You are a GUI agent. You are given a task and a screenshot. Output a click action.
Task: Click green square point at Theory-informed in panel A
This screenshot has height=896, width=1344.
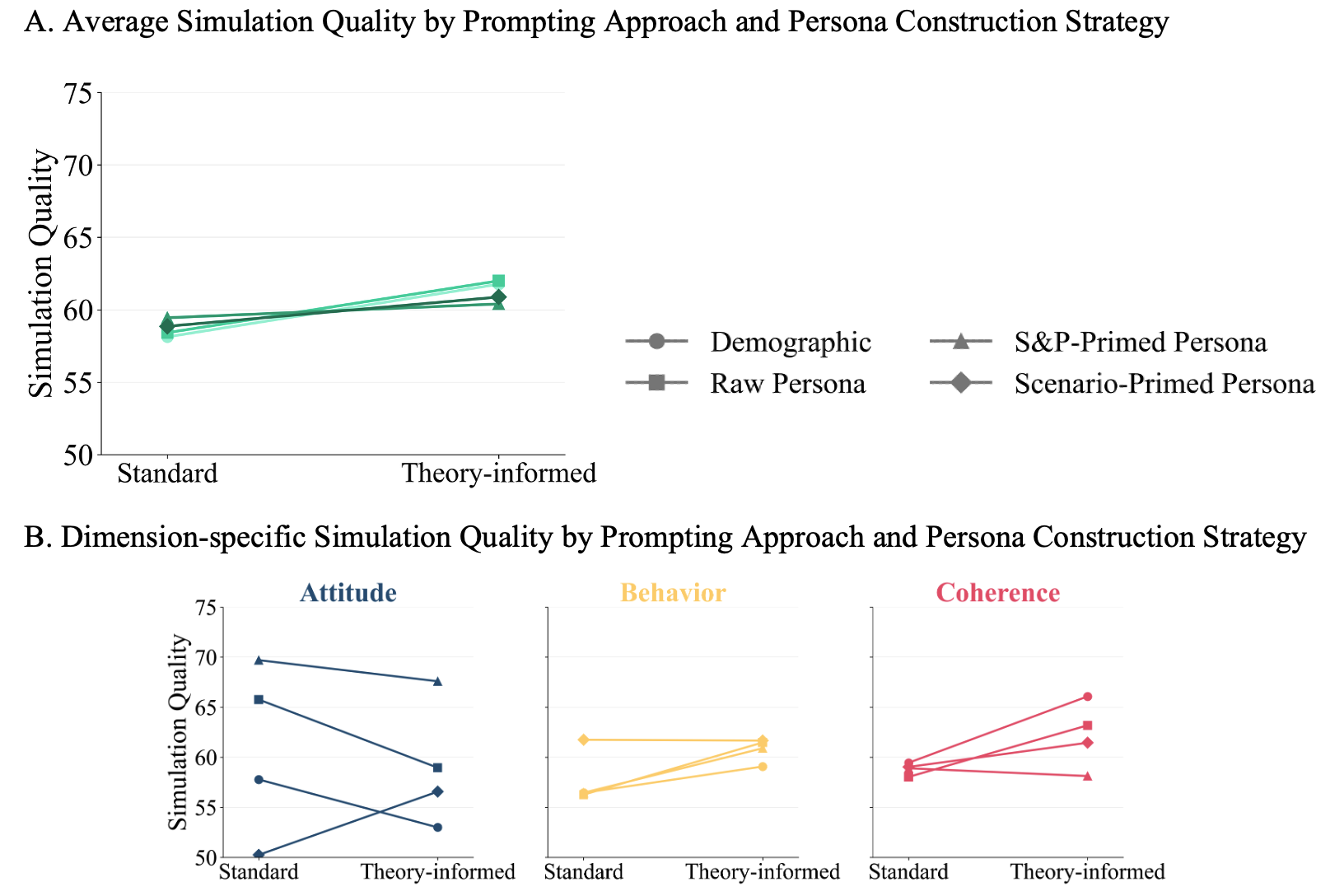point(498,281)
